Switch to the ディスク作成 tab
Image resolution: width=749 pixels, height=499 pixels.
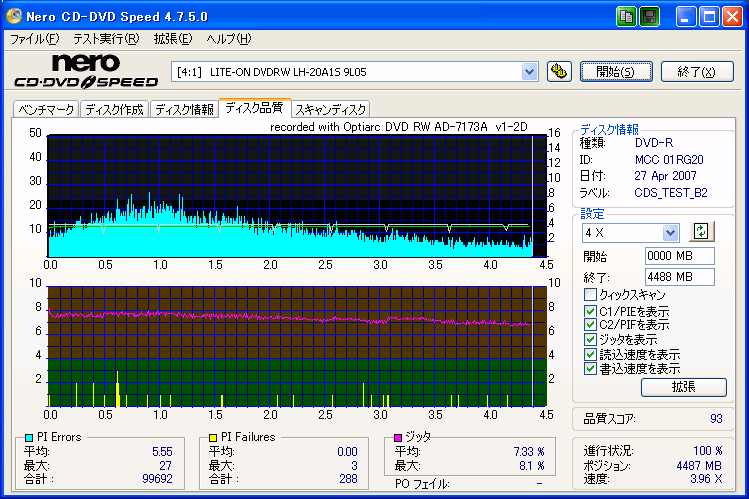pos(115,110)
